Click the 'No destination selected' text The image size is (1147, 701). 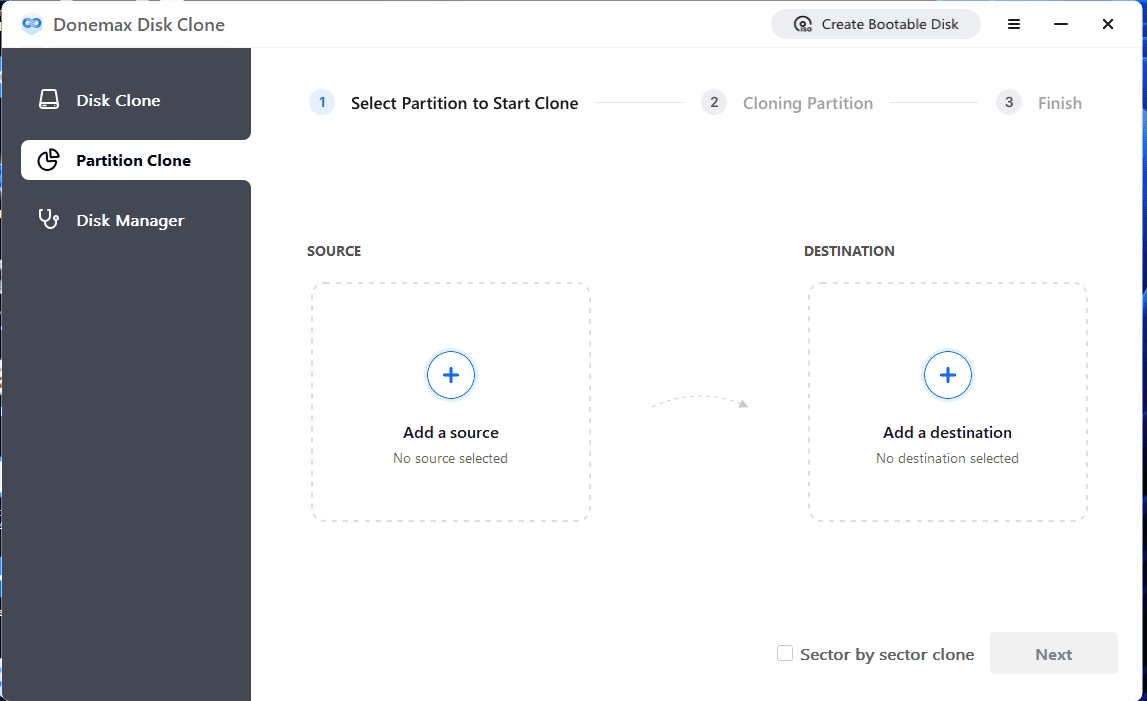tap(947, 458)
